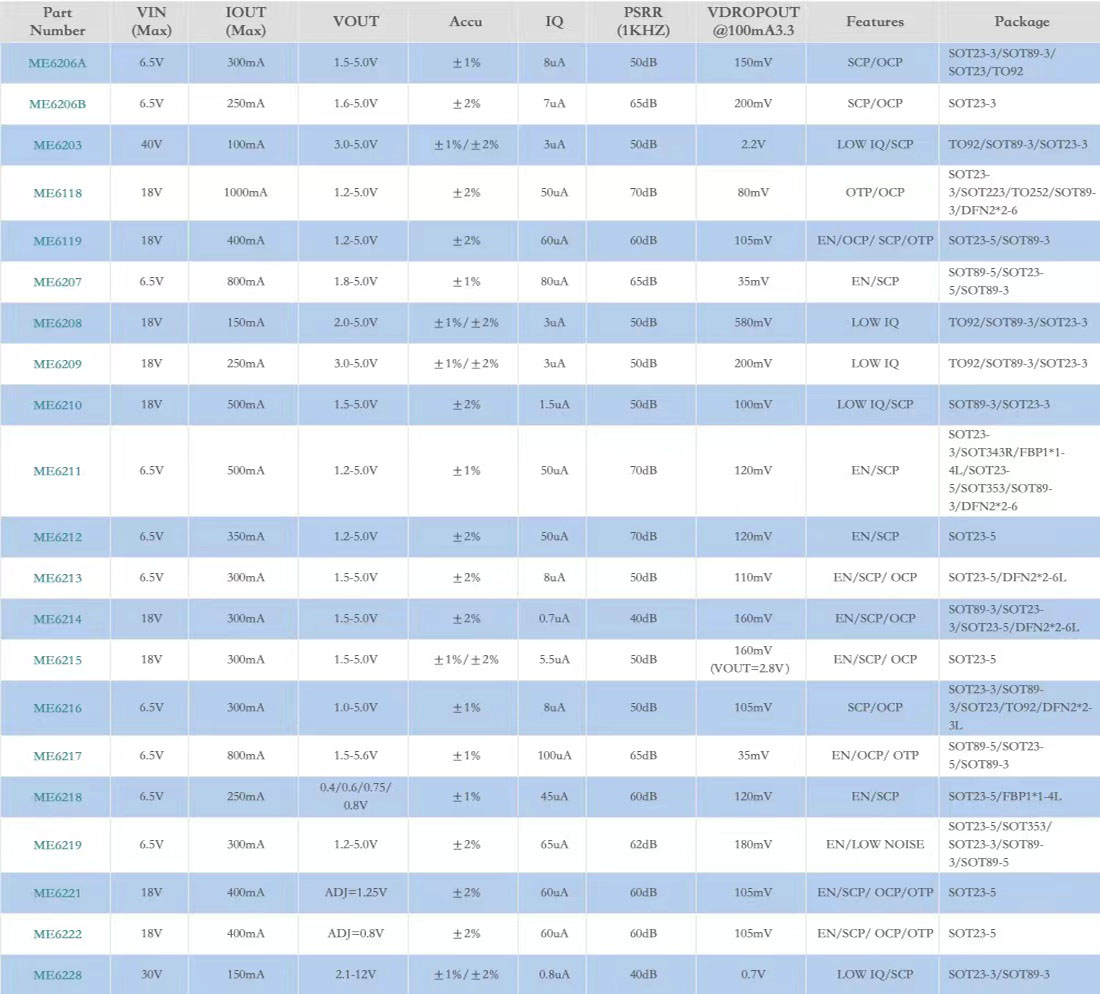Open the ME6219 part link

coord(57,845)
